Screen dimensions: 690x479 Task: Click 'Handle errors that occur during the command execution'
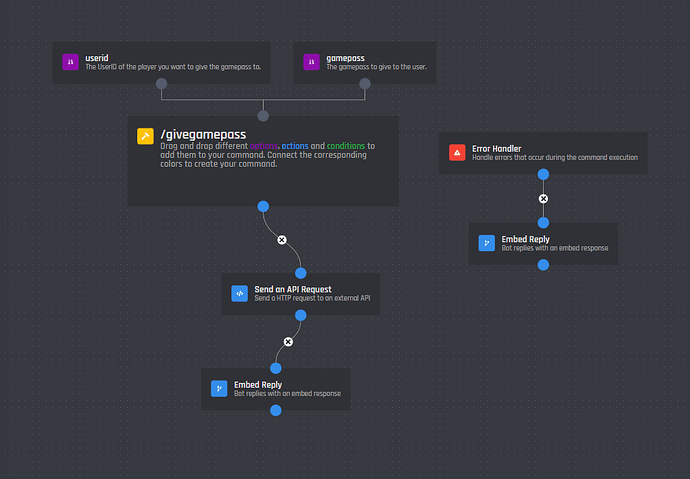click(x=555, y=157)
